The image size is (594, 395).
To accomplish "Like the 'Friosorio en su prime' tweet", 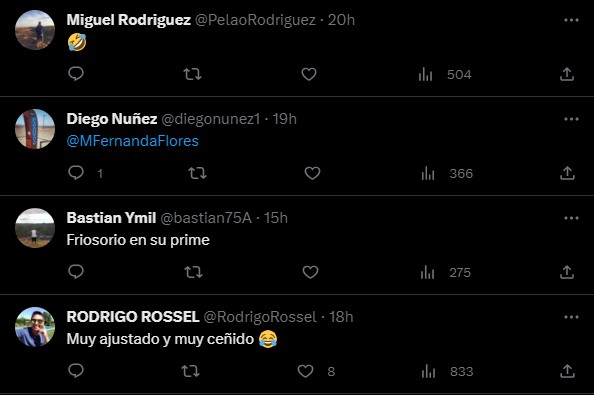I will click(x=310, y=272).
